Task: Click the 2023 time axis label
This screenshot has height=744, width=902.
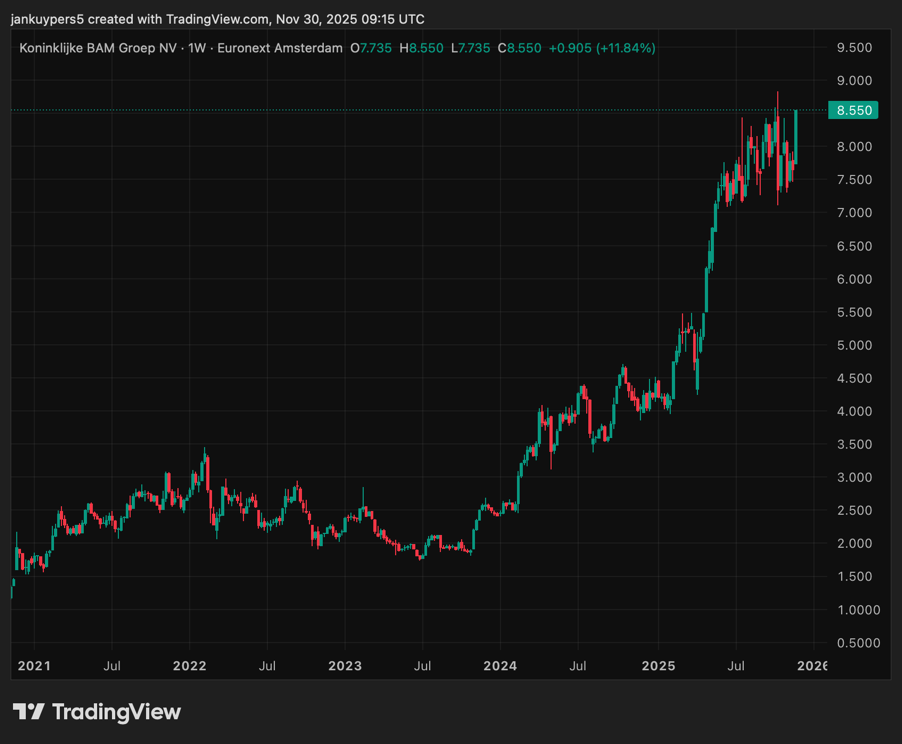Action: pos(345,666)
